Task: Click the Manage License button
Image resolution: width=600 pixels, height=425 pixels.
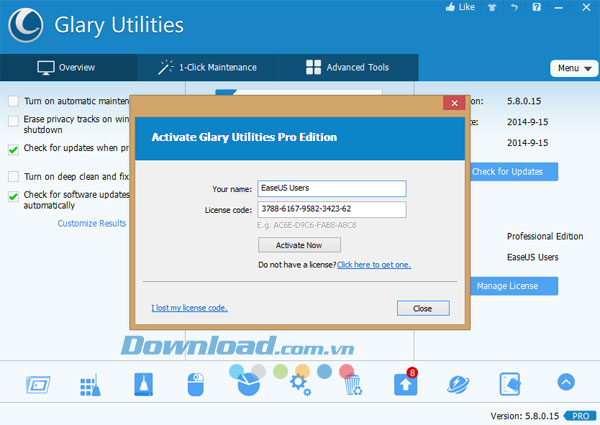Action: coord(514,286)
